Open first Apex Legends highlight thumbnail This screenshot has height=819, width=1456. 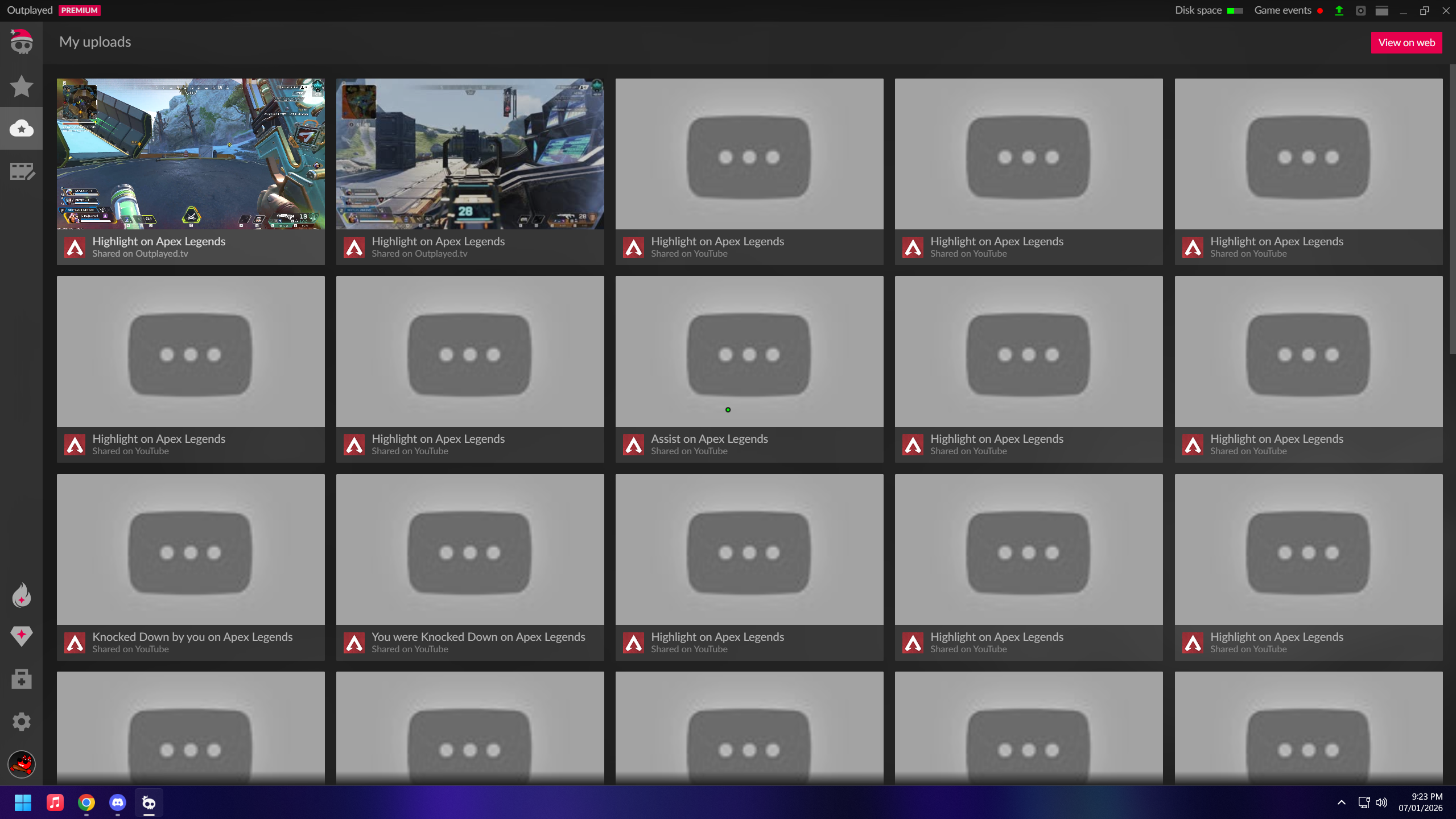click(x=191, y=154)
